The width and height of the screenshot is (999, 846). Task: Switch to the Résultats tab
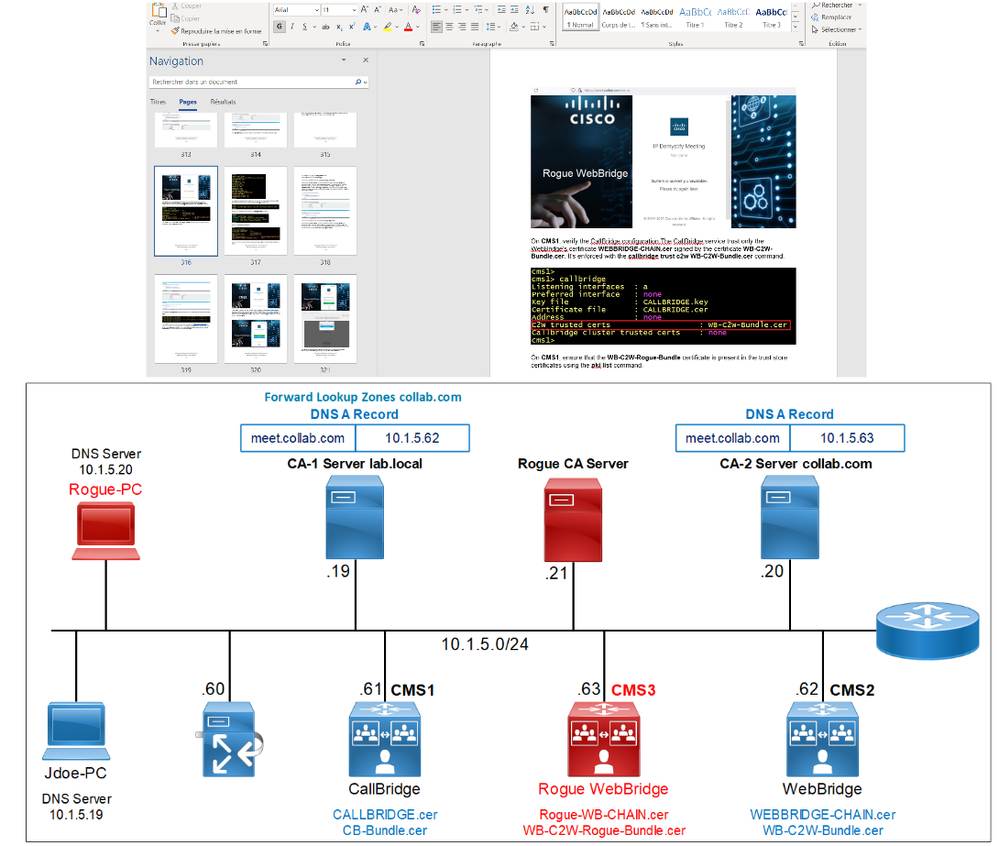coord(223,102)
